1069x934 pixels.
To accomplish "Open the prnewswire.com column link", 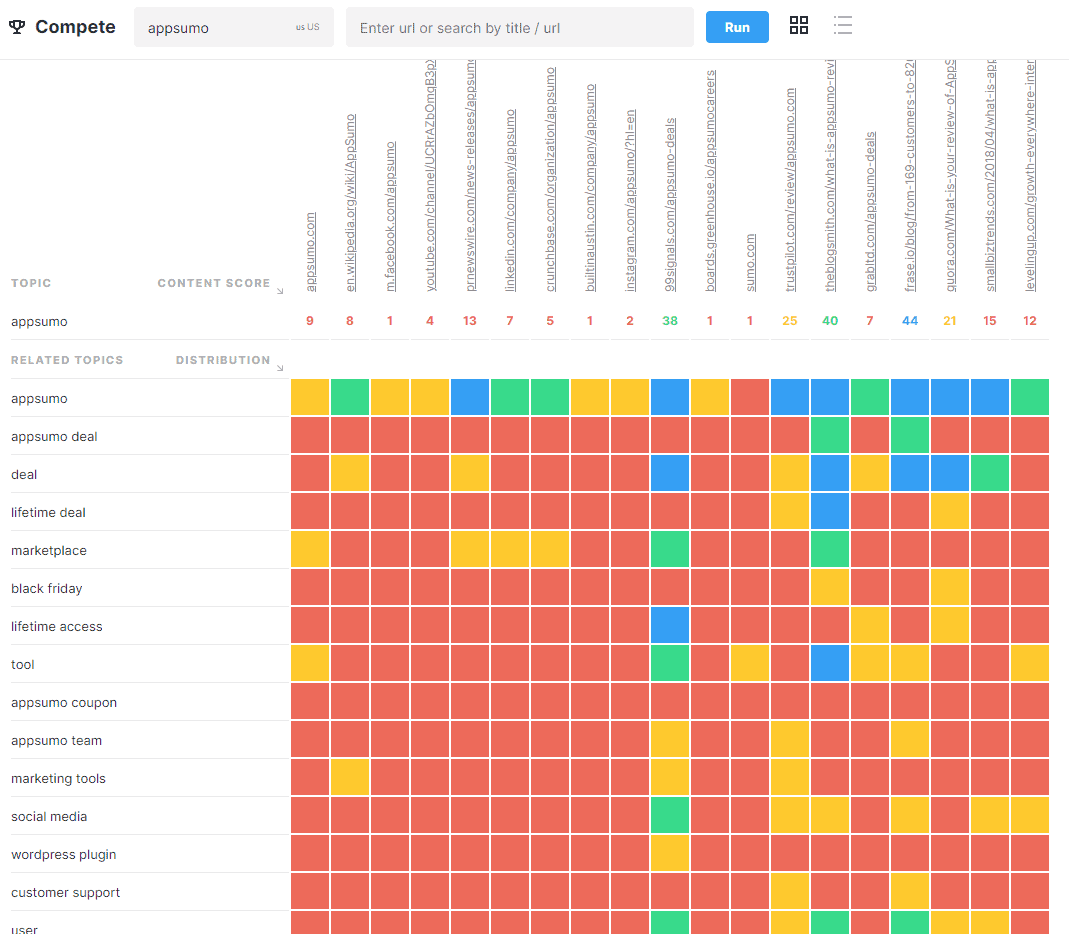I will (x=470, y=176).
